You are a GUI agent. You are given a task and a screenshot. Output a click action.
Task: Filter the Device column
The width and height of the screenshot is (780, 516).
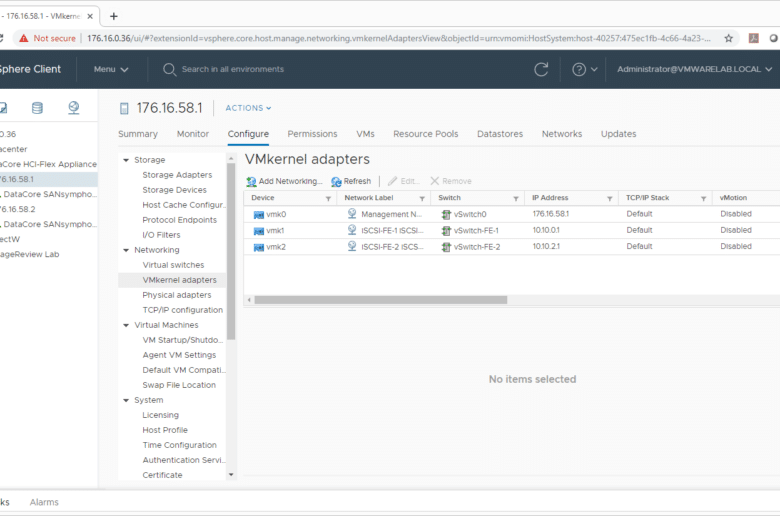[x=328, y=199]
